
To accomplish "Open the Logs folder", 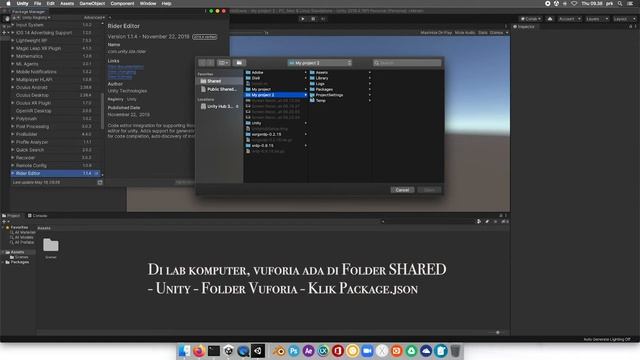I will [340, 84].
